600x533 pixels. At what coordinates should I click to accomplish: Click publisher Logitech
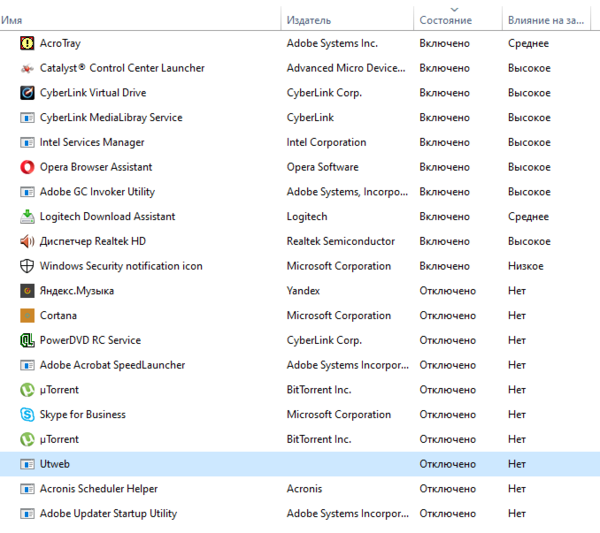click(x=307, y=217)
